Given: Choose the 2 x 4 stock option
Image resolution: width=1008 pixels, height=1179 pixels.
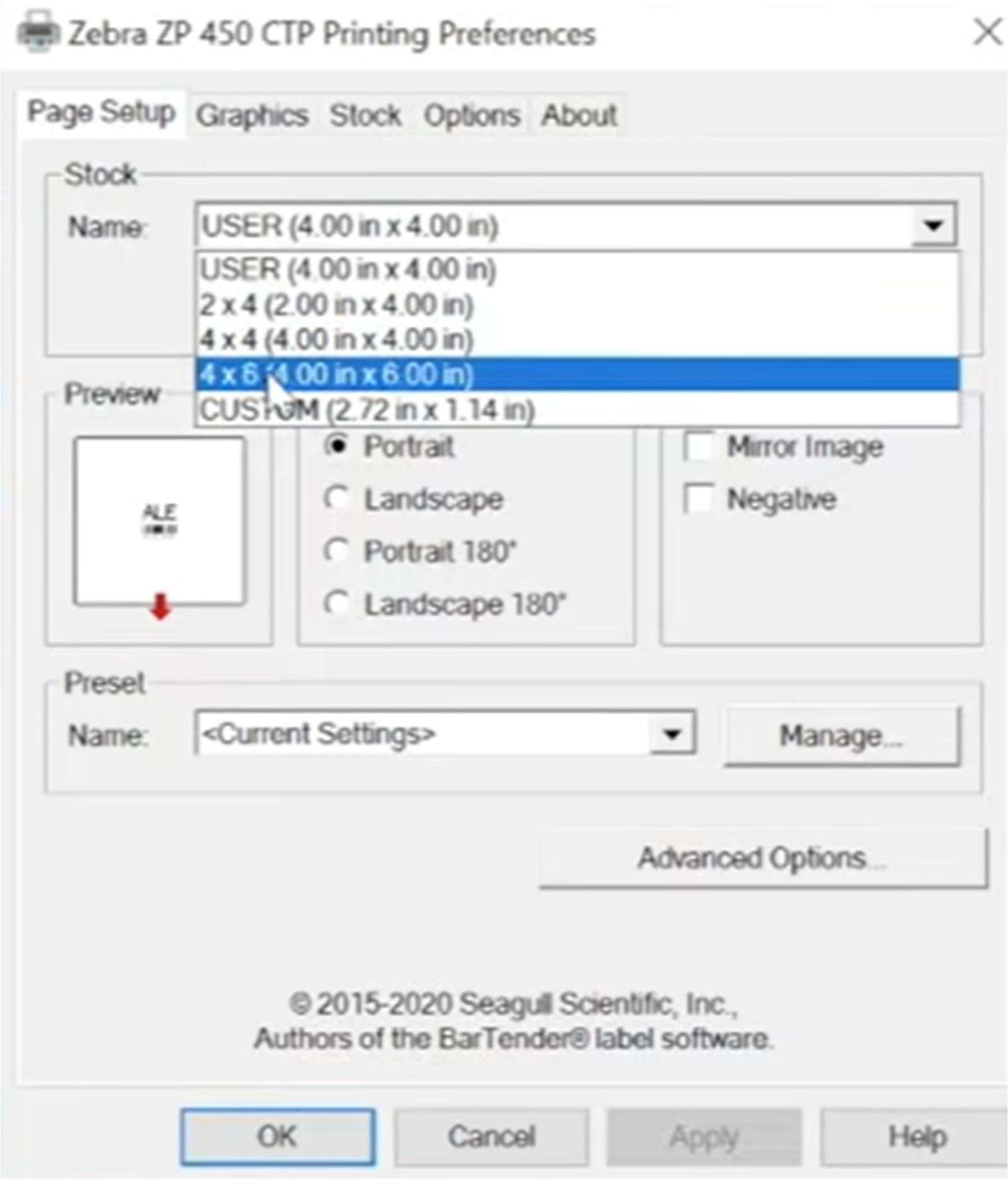Looking at the screenshot, I should coord(577,304).
